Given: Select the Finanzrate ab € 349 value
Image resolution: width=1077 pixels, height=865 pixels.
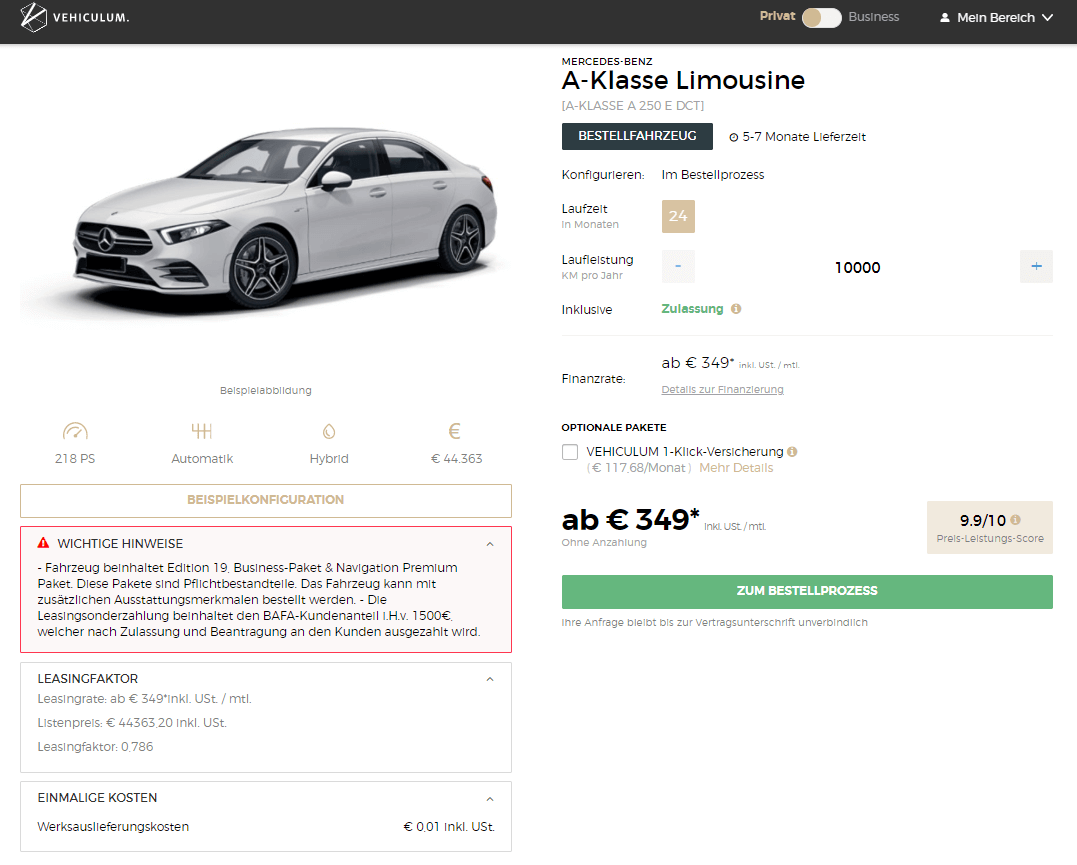Looking at the screenshot, I should pyautogui.click(x=698, y=363).
